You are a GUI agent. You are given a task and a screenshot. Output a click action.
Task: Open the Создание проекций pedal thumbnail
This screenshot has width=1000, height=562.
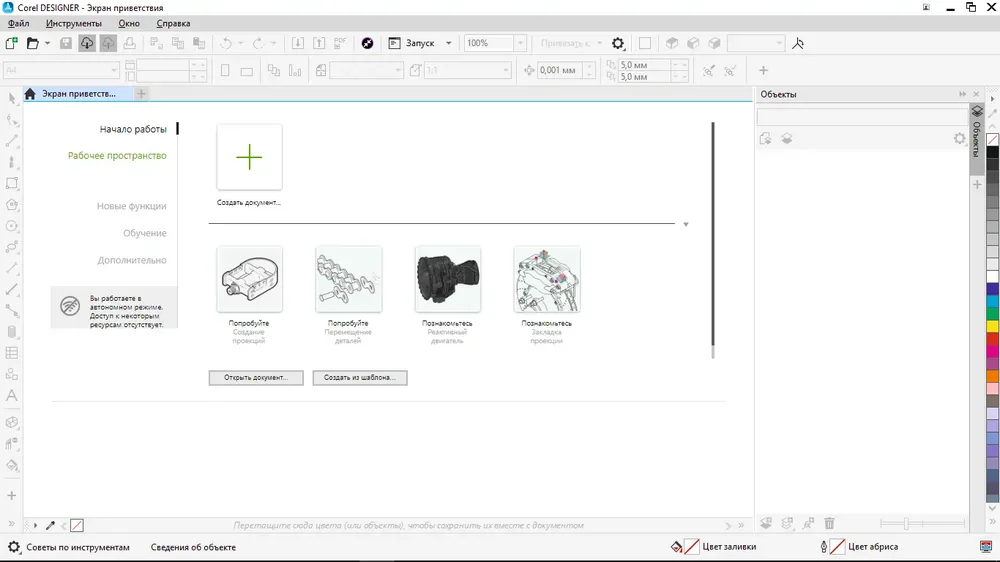click(x=249, y=279)
